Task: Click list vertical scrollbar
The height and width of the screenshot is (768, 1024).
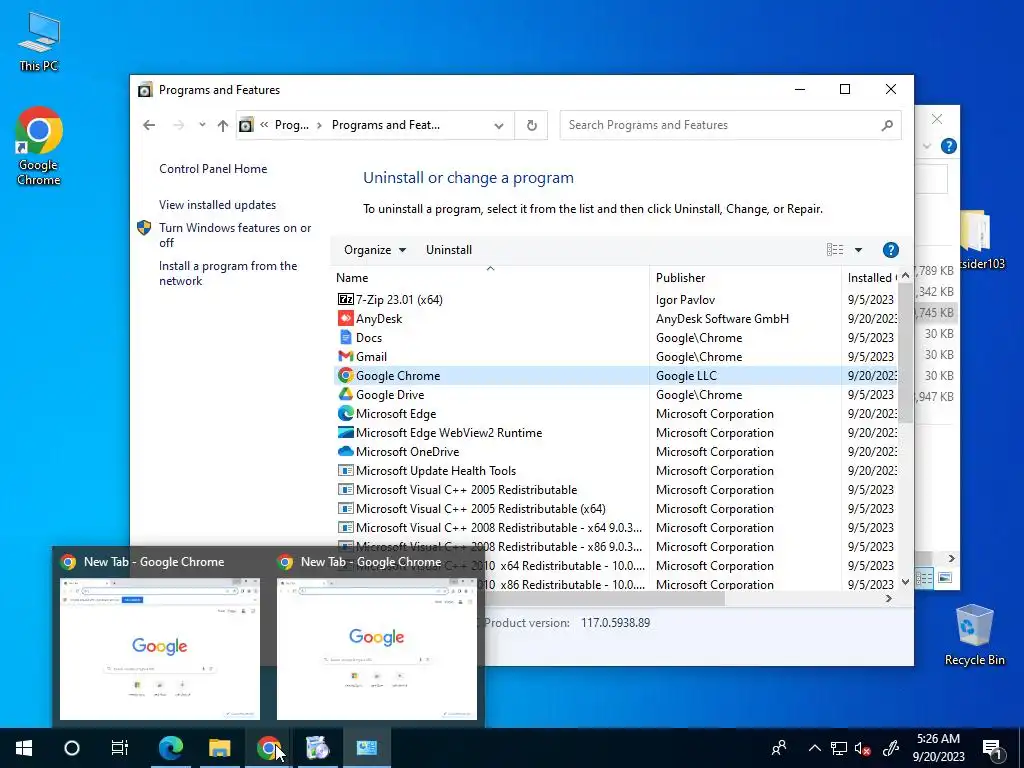Action: point(905,353)
